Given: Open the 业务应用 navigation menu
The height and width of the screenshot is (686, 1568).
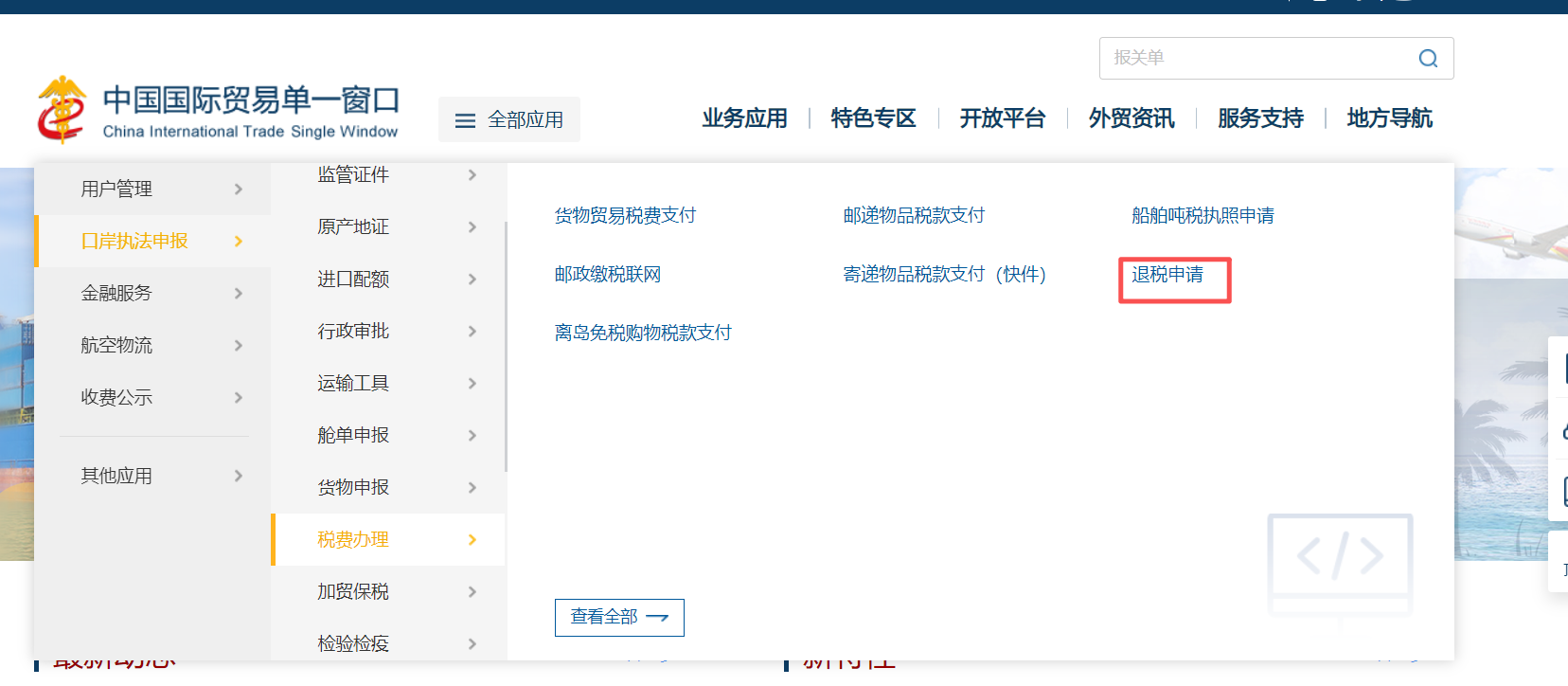Looking at the screenshot, I should 744,118.
